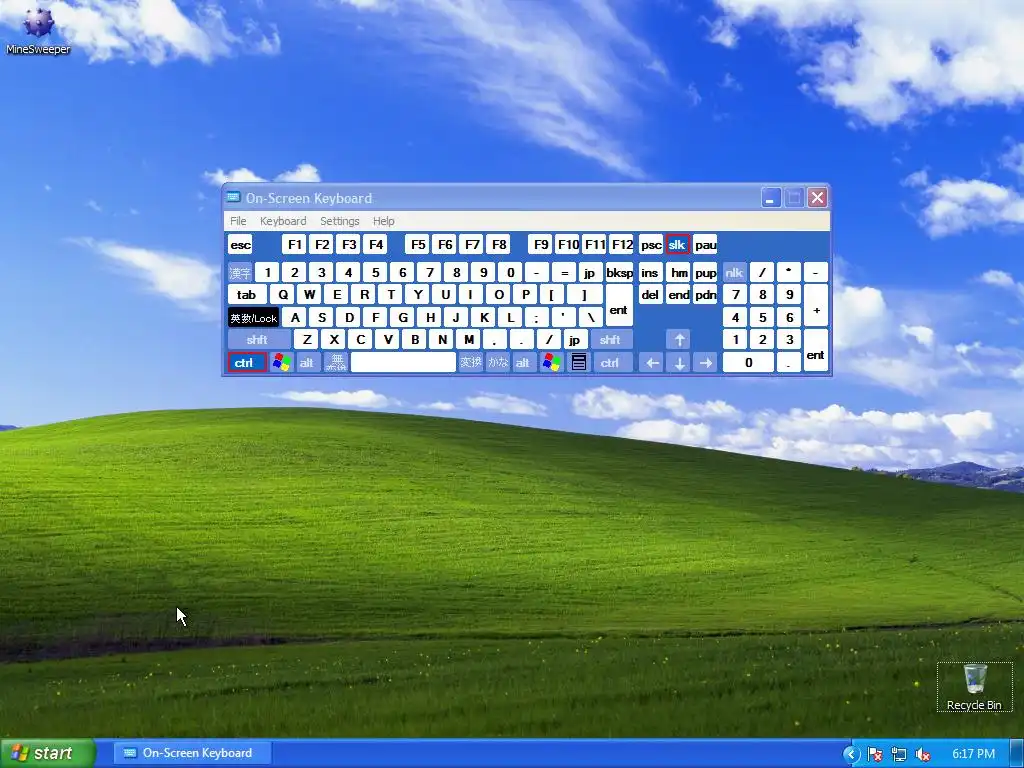Toggle the left shft key

[x=259, y=340]
